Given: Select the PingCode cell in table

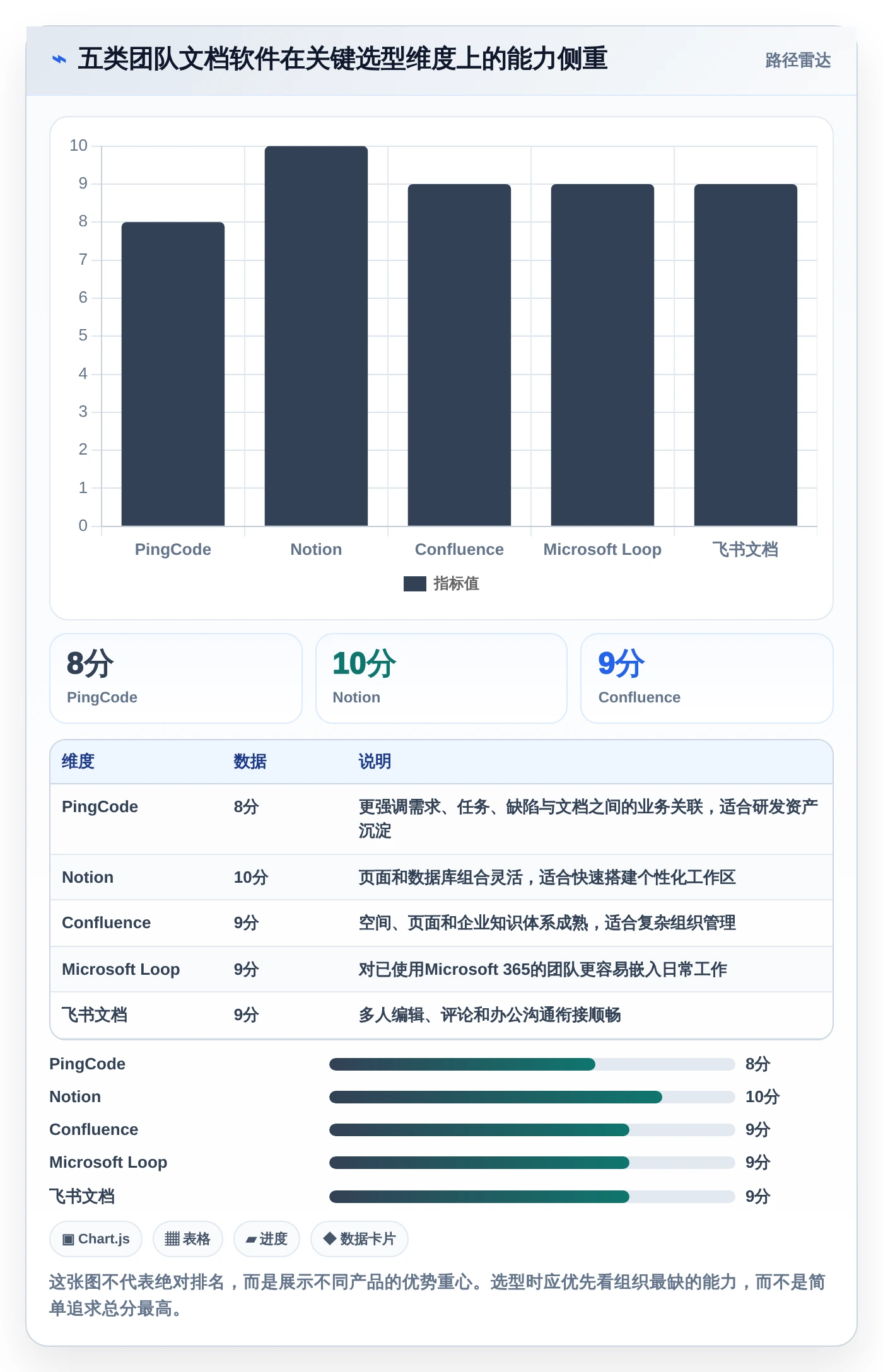Looking at the screenshot, I should [100, 807].
